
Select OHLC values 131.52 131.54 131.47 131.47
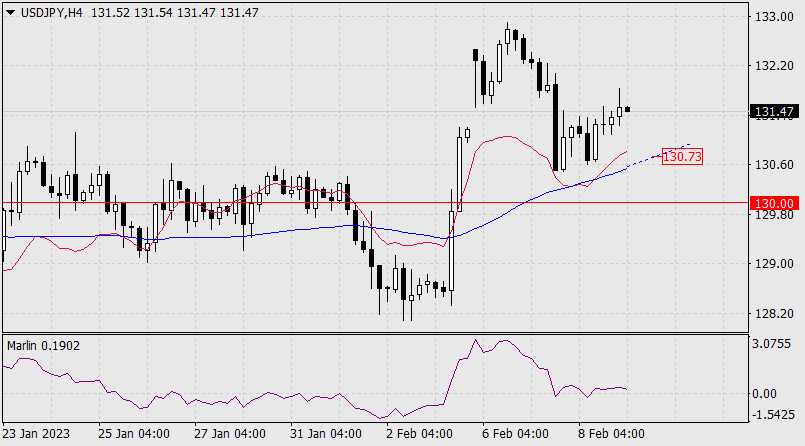(175, 13)
